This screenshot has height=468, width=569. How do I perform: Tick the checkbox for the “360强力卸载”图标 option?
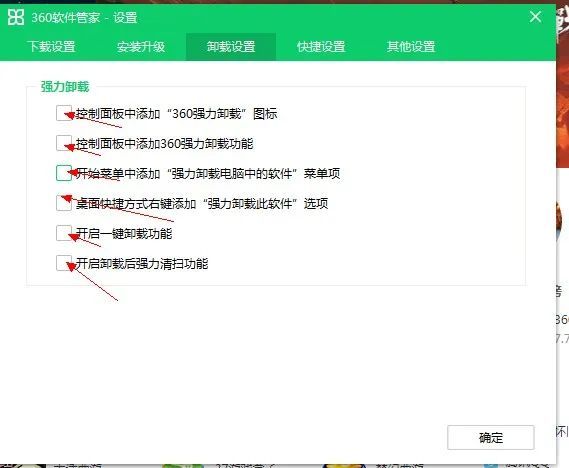(x=64, y=113)
